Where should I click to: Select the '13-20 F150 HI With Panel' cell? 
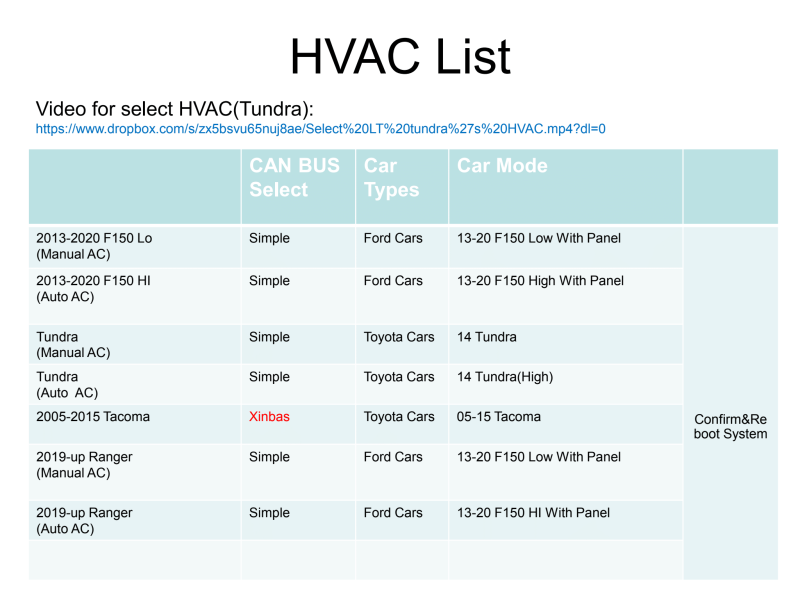tap(533, 513)
